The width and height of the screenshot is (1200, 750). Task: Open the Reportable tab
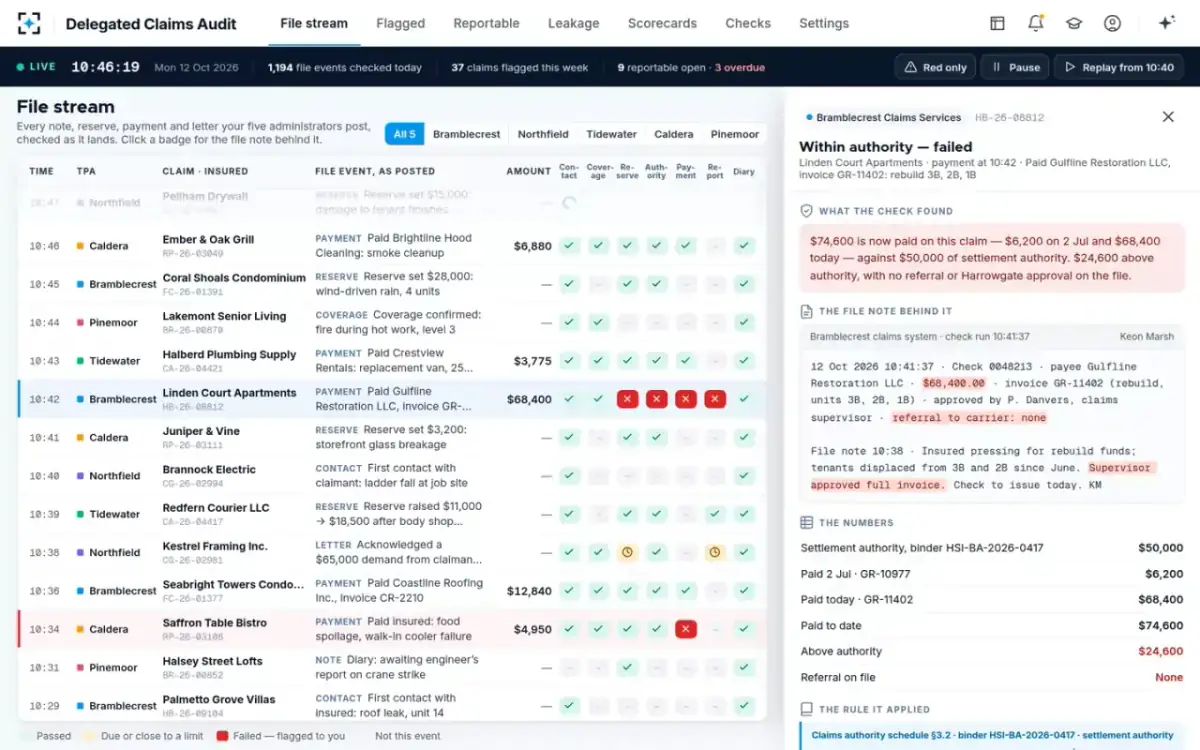[486, 23]
